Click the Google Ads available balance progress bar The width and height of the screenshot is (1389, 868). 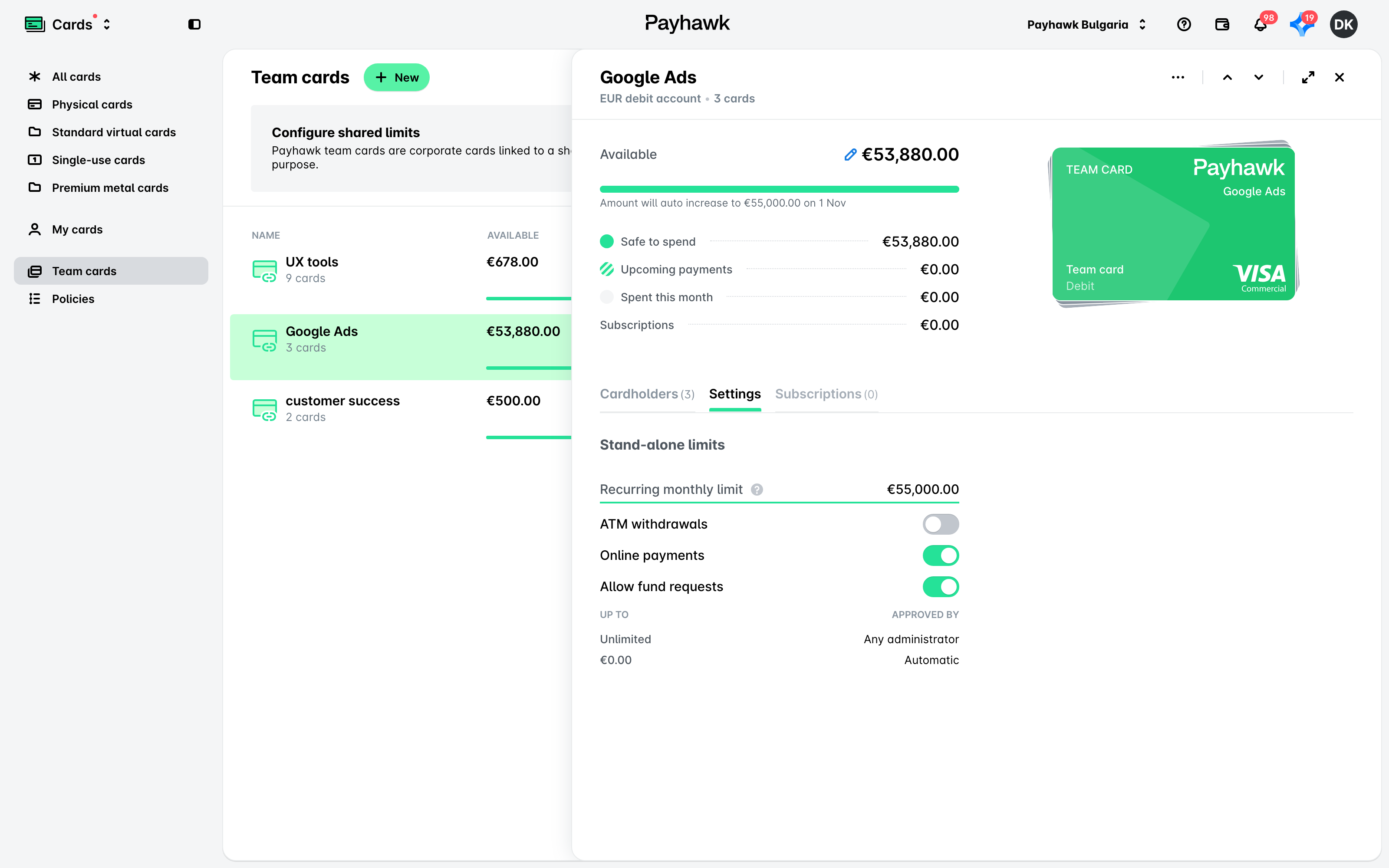click(x=779, y=190)
